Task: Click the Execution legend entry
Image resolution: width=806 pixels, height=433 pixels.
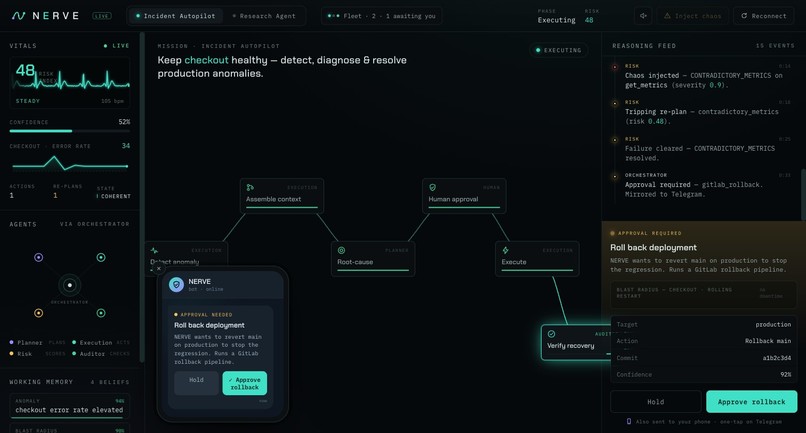Action: [101, 342]
